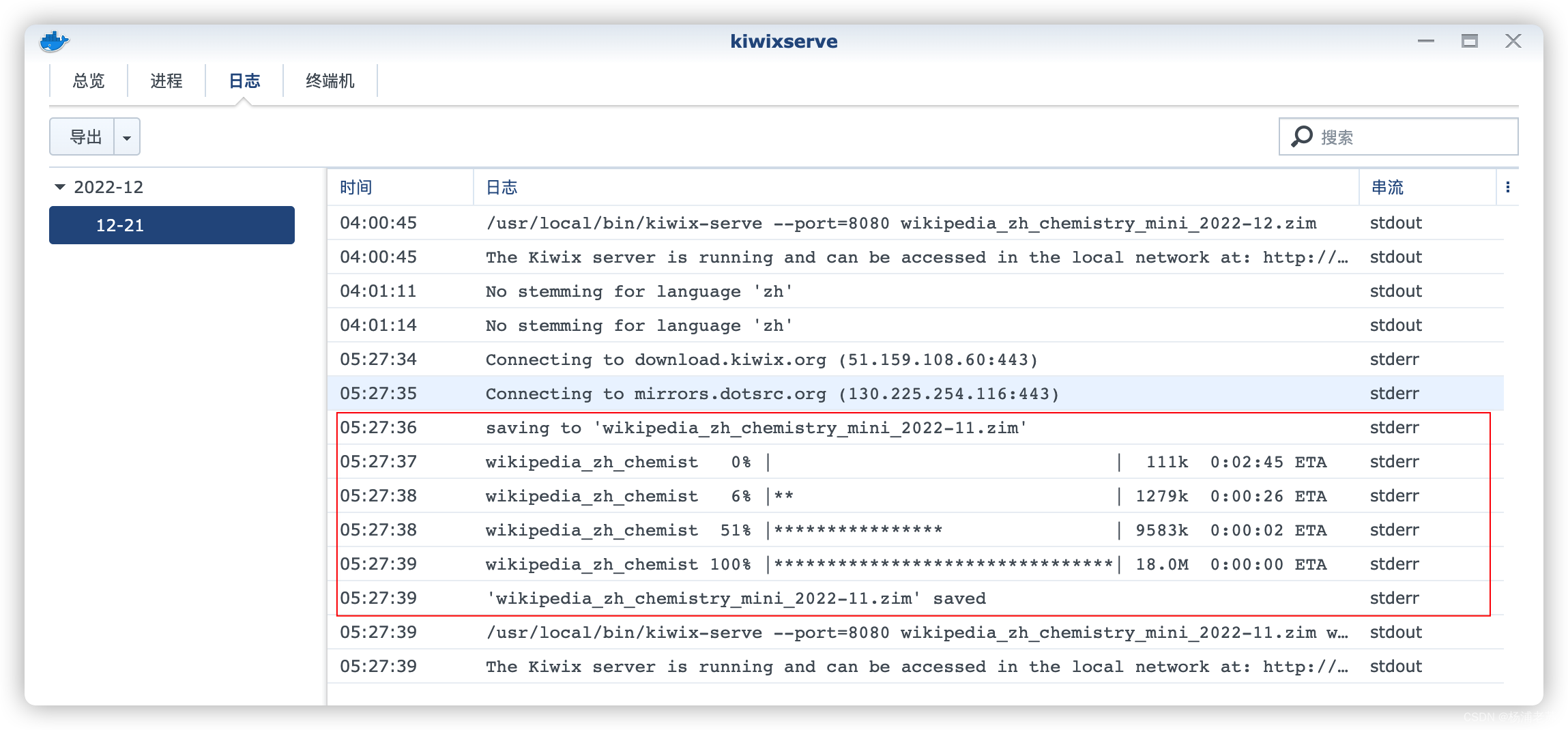The image size is (1568, 730).
Task: Switch to the 总览 tab
Action: (x=89, y=81)
